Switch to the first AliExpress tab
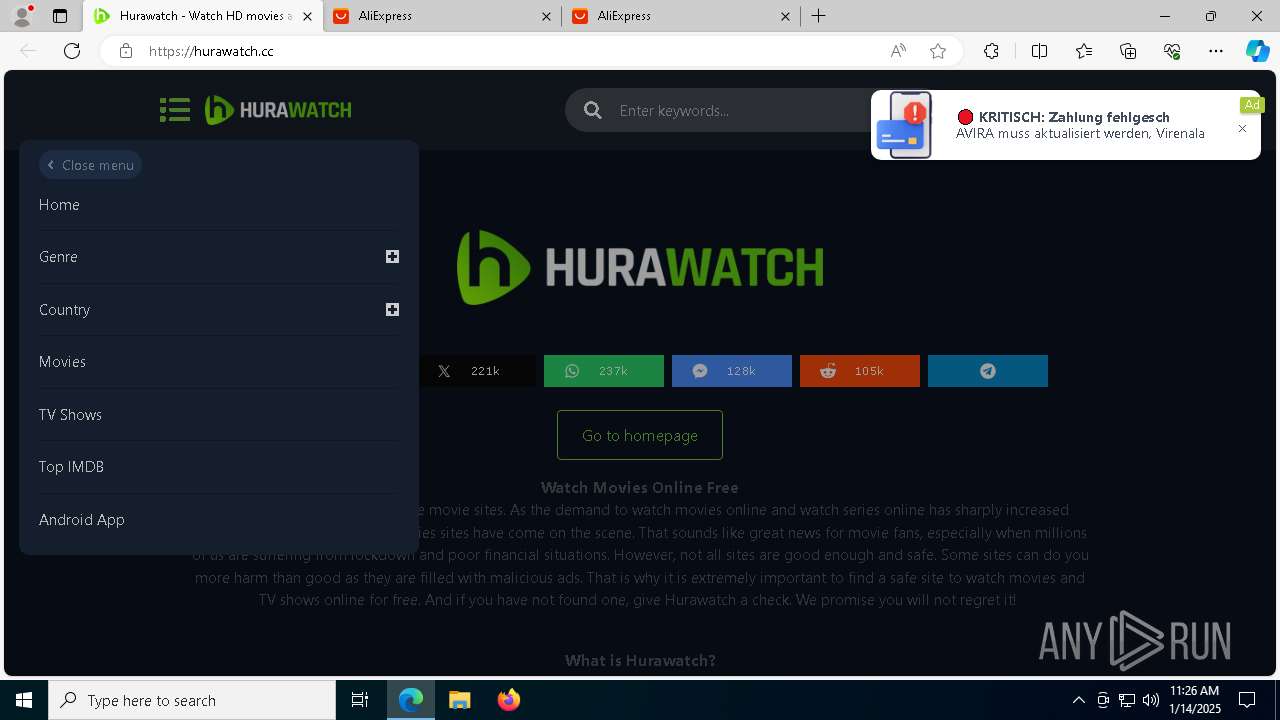The width and height of the screenshot is (1280, 720). pos(444,16)
